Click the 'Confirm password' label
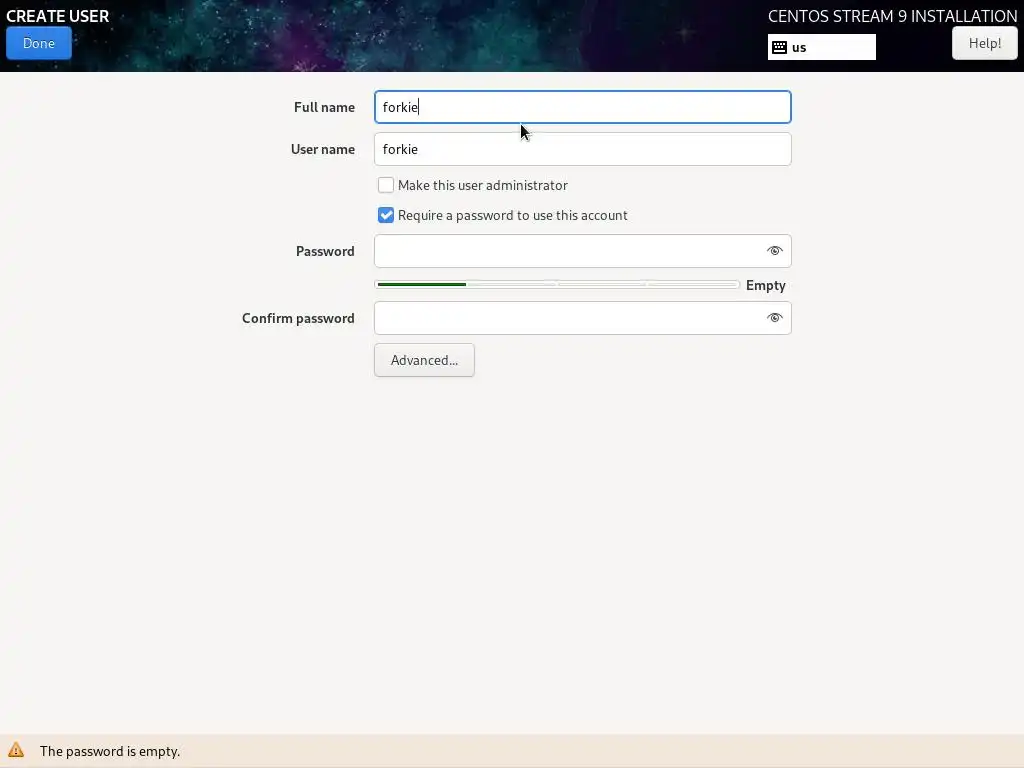 coord(298,318)
